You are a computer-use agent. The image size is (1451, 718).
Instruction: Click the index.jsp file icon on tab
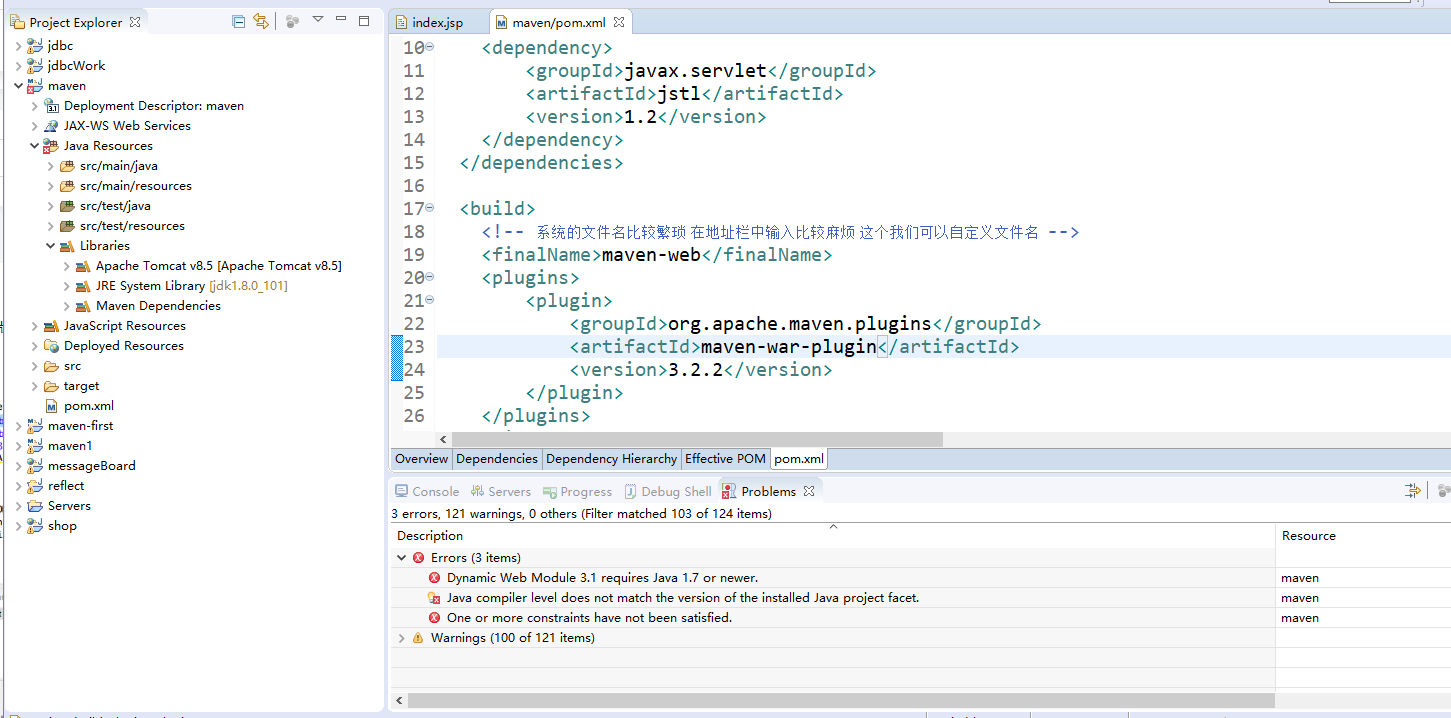[x=402, y=22]
